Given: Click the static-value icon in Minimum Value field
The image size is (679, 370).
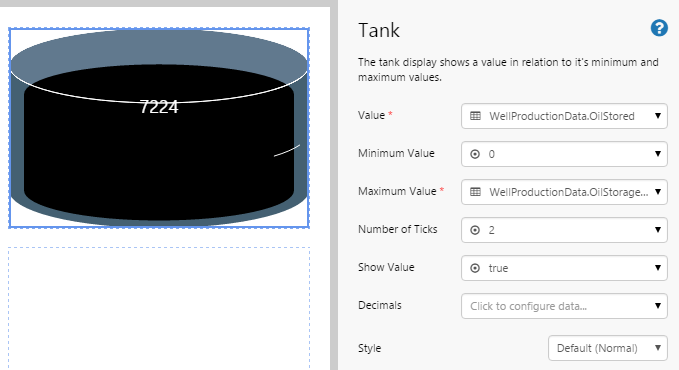Looking at the screenshot, I should pos(475,154).
